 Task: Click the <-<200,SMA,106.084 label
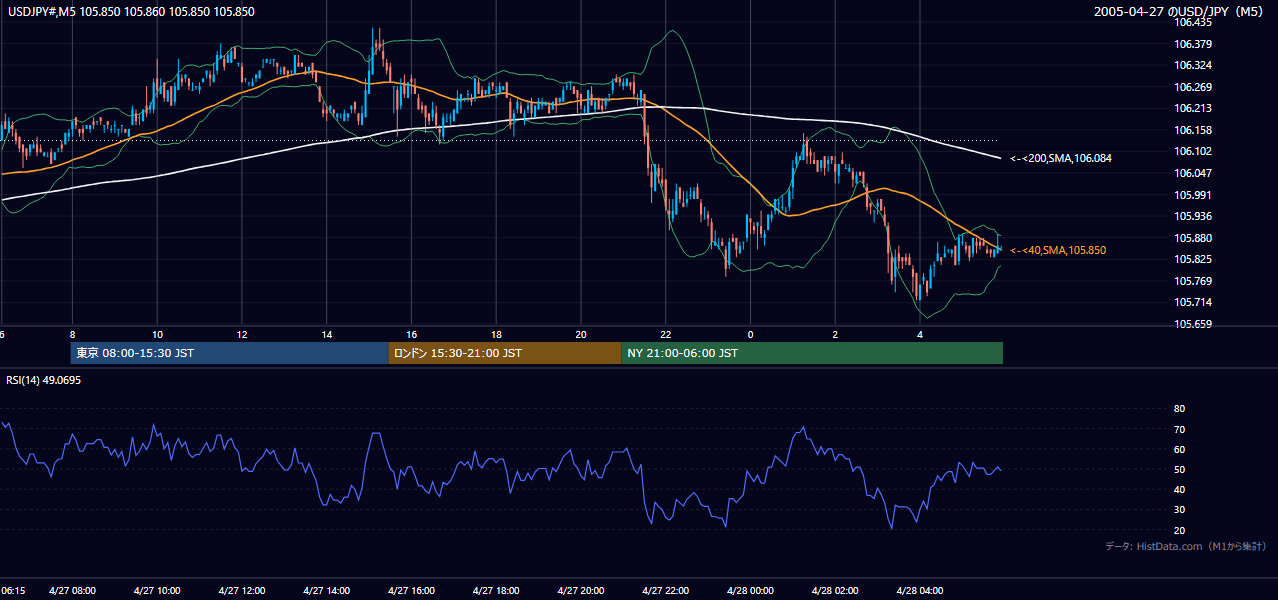pyautogui.click(x=1061, y=158)
